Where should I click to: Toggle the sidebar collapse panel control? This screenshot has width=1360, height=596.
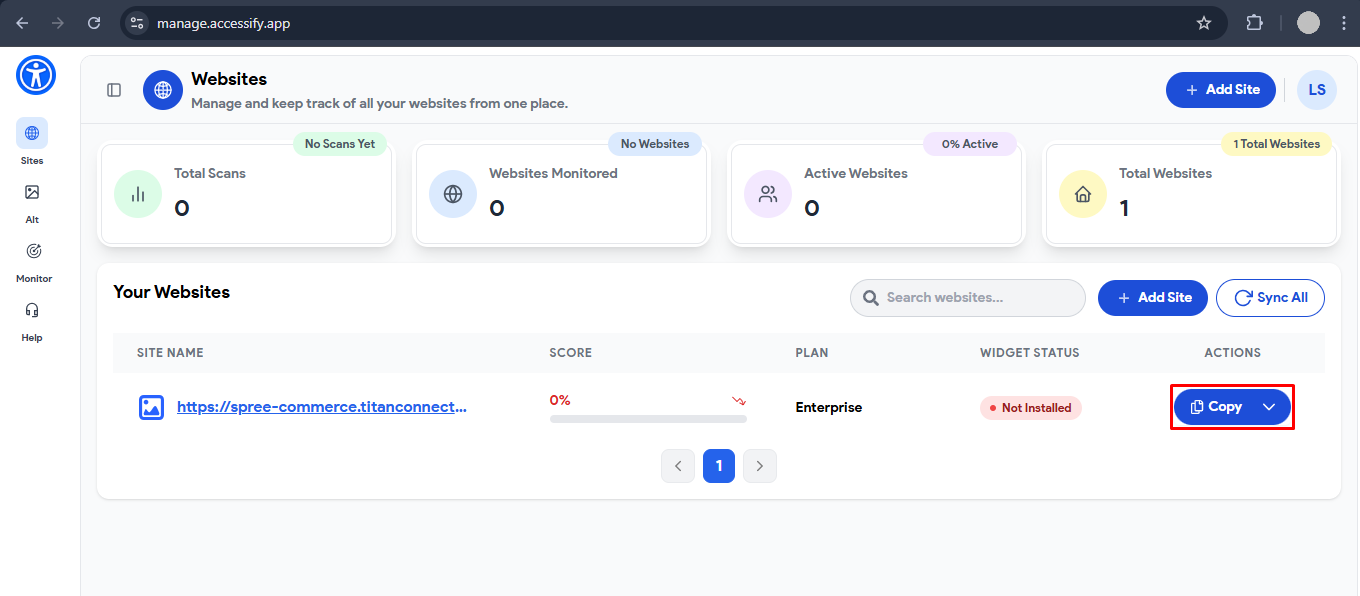click(x=113, y=89)
